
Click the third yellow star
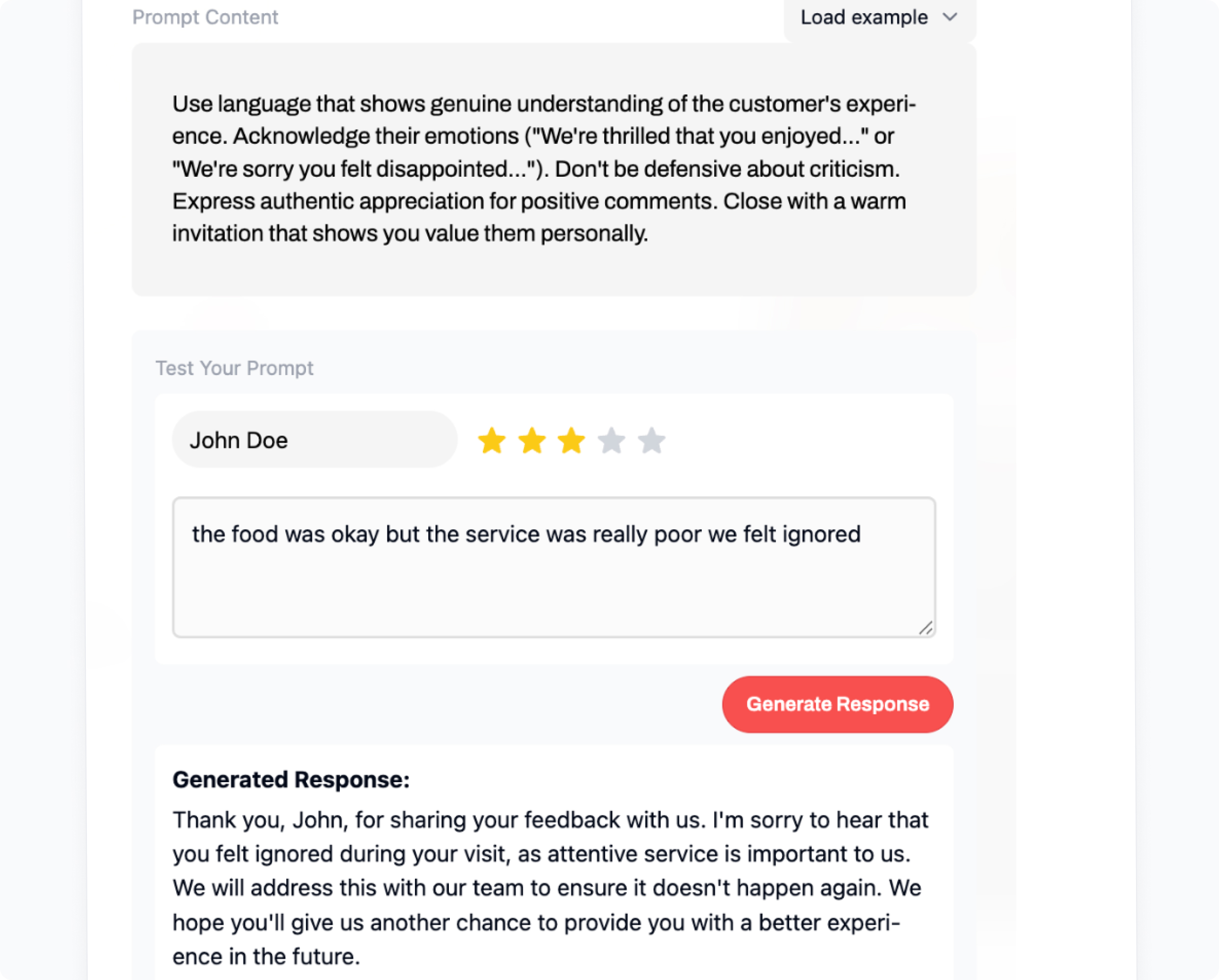(572, 441)
